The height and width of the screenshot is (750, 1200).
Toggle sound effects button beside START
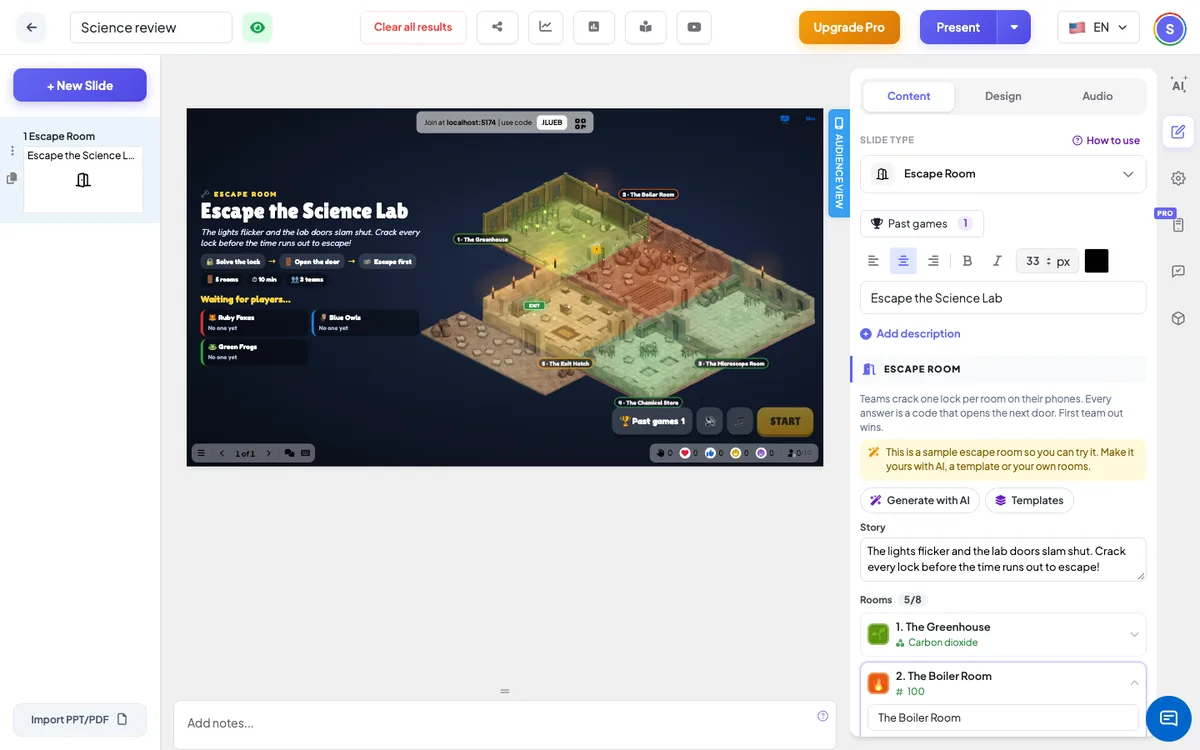[709, 421]
